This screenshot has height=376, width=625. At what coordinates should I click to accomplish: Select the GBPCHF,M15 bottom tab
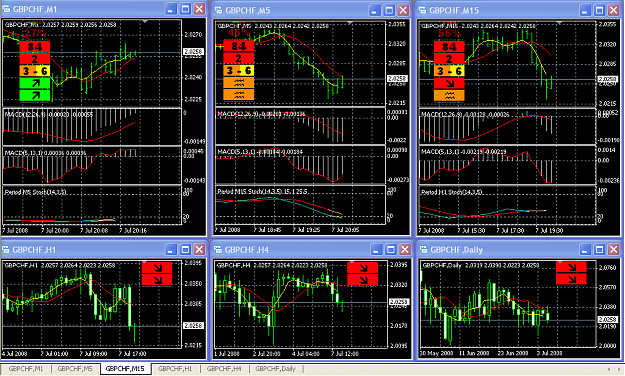(x=125, y=369)
